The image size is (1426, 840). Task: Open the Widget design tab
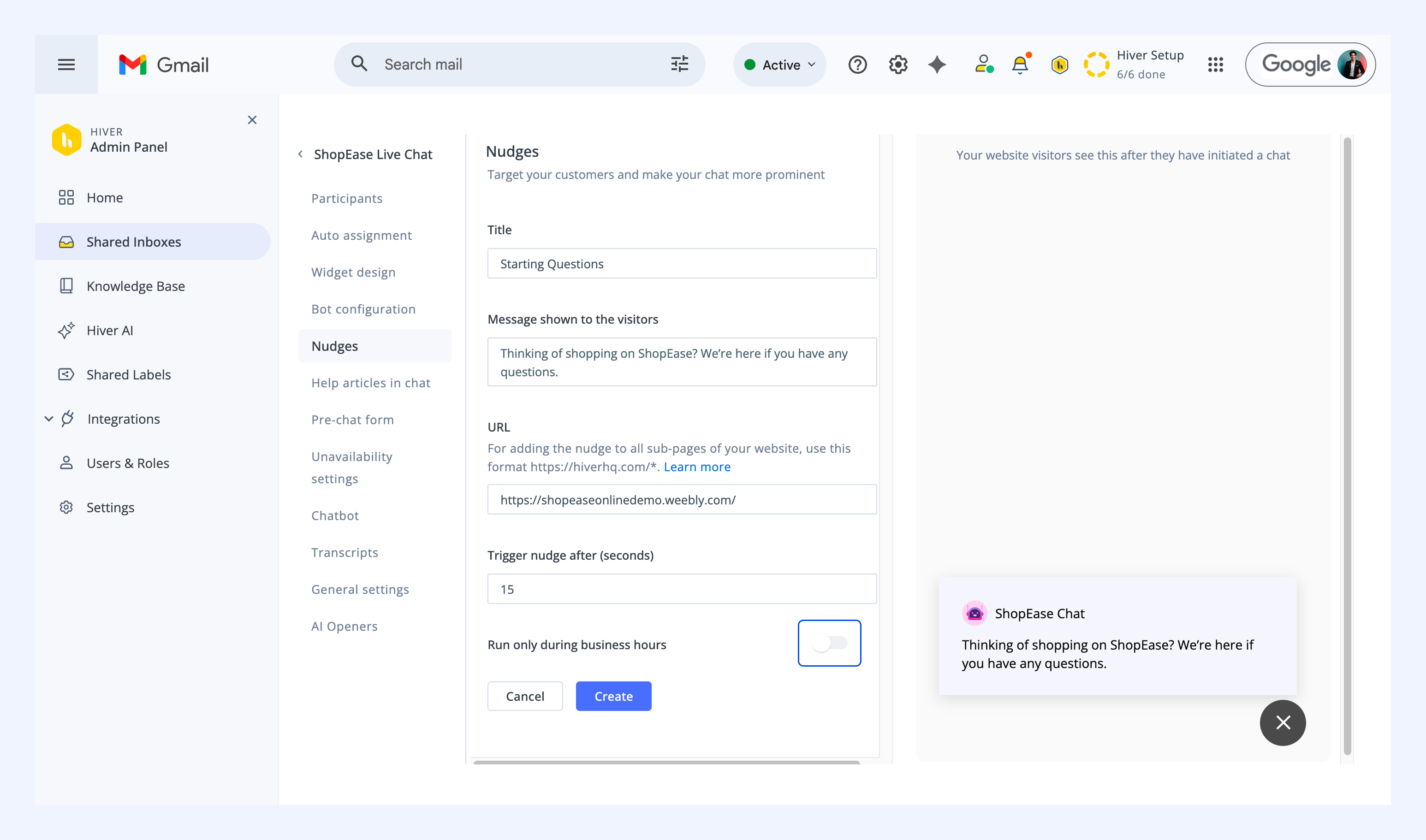(x=353, y=272)
